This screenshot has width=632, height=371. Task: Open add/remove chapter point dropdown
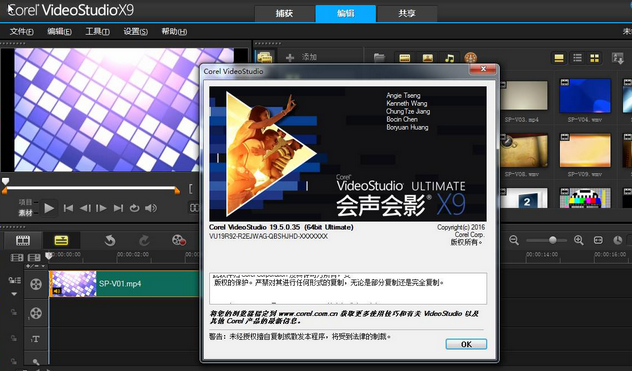coord(36,266)
